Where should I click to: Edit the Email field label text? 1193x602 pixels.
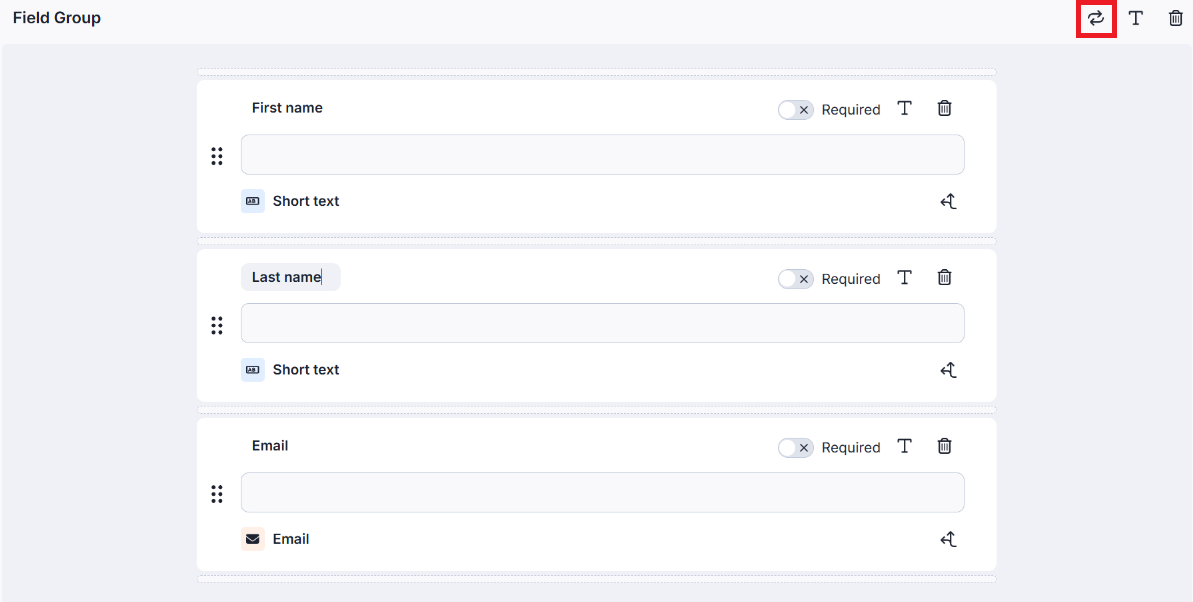point(270,445)
